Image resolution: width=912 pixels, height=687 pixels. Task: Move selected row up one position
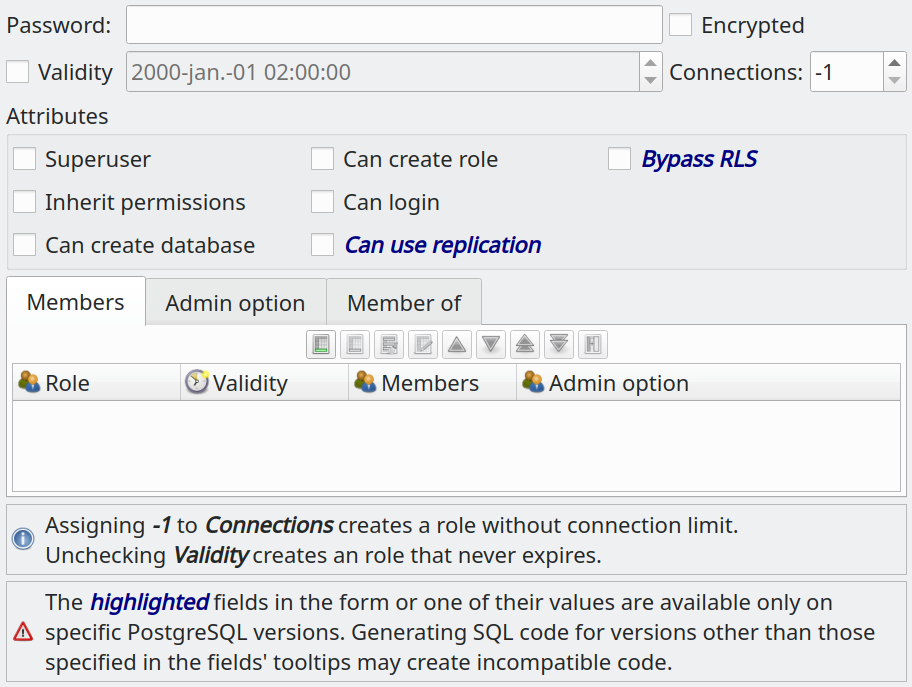click(x=457, y=344)
